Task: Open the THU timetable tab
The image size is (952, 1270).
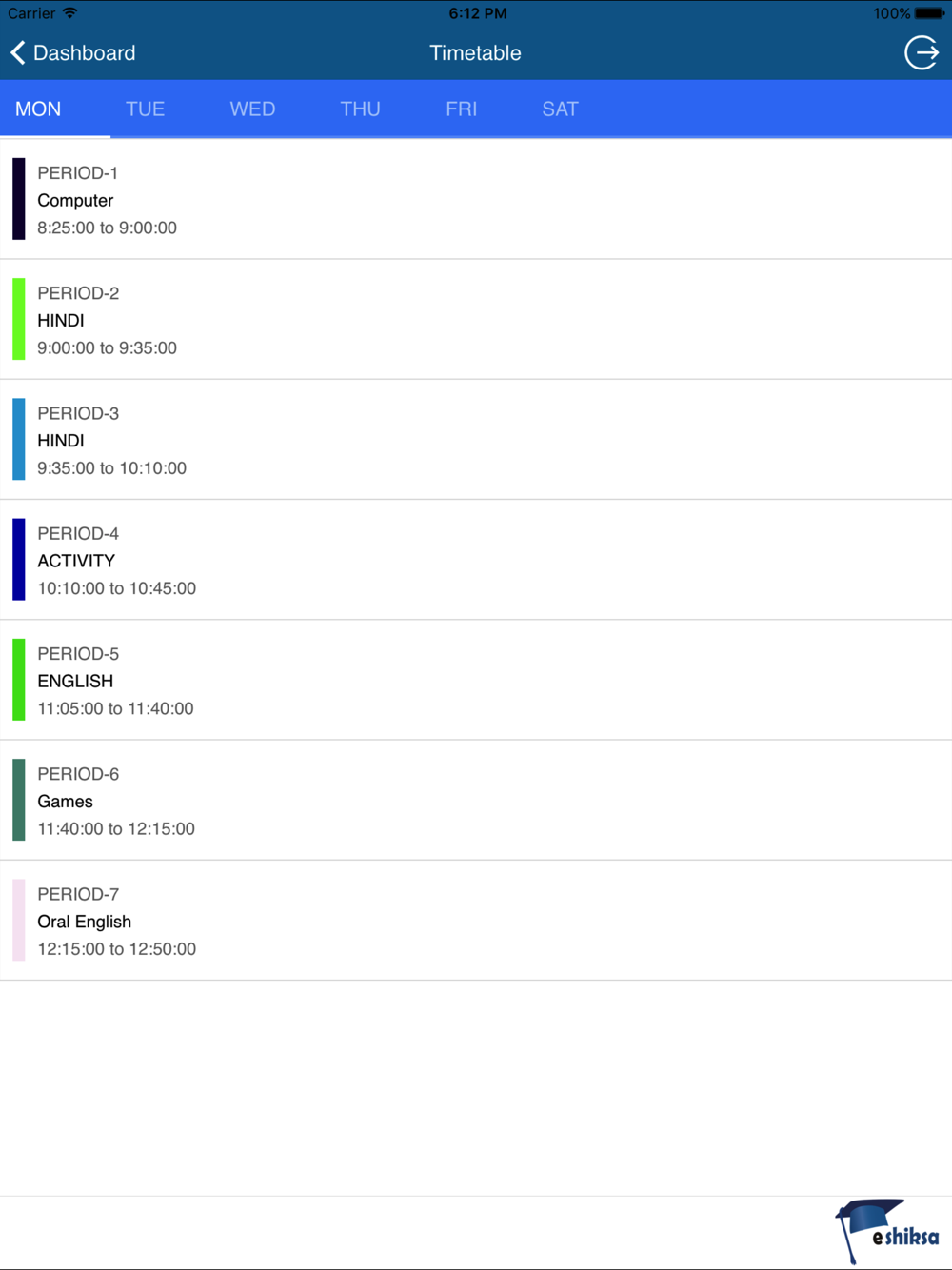Action: click(360, 109)
